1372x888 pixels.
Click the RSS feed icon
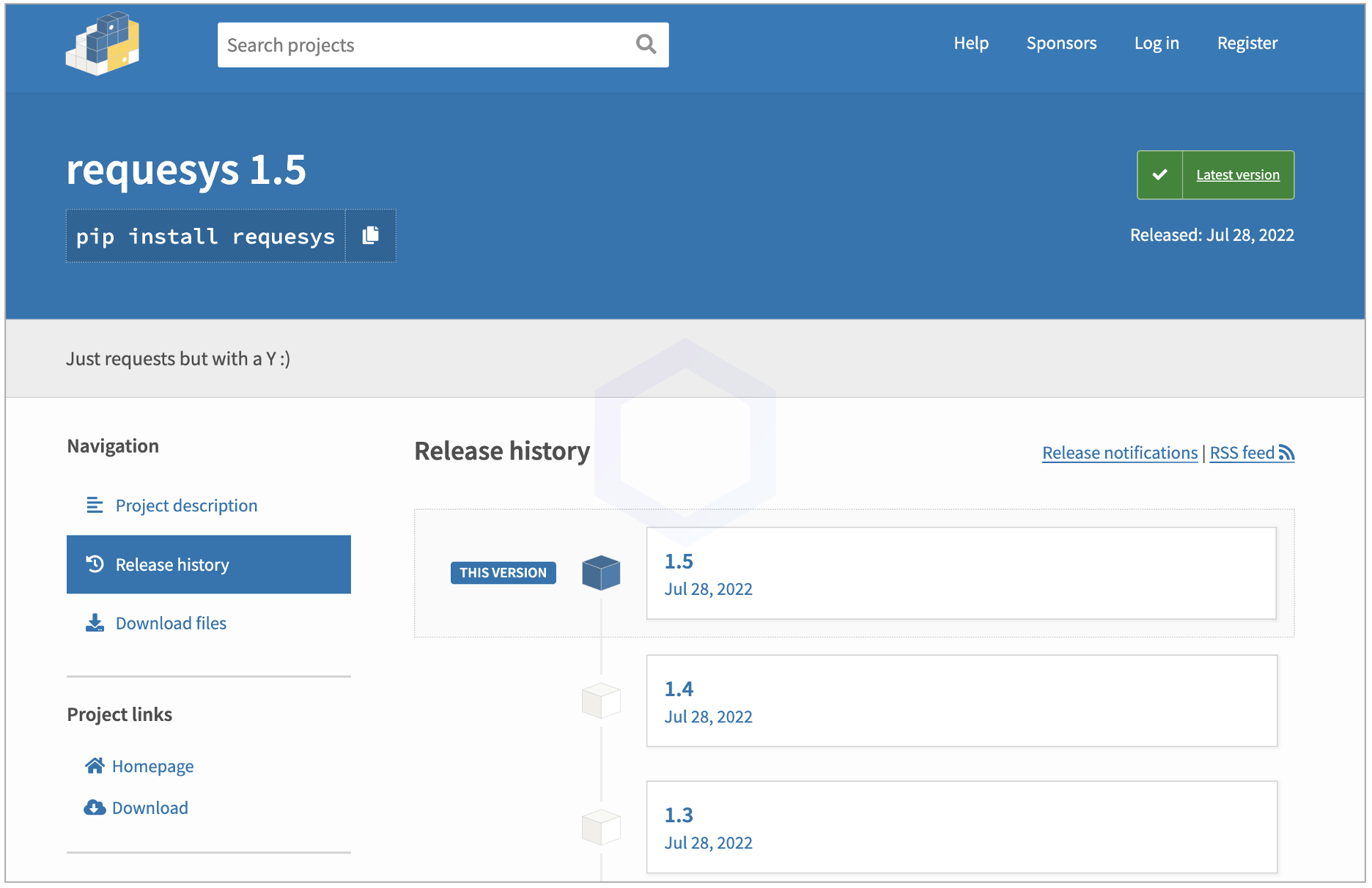(x=1286, y=454)
